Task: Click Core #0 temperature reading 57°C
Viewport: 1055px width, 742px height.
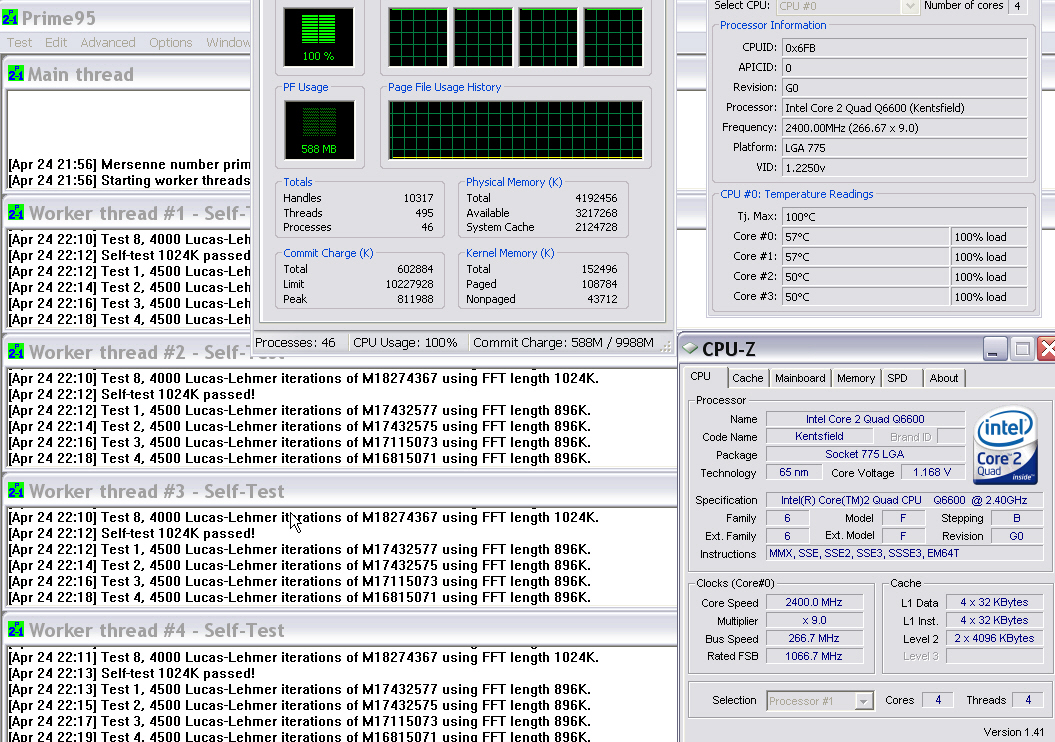Action: (x=865, y=237)
